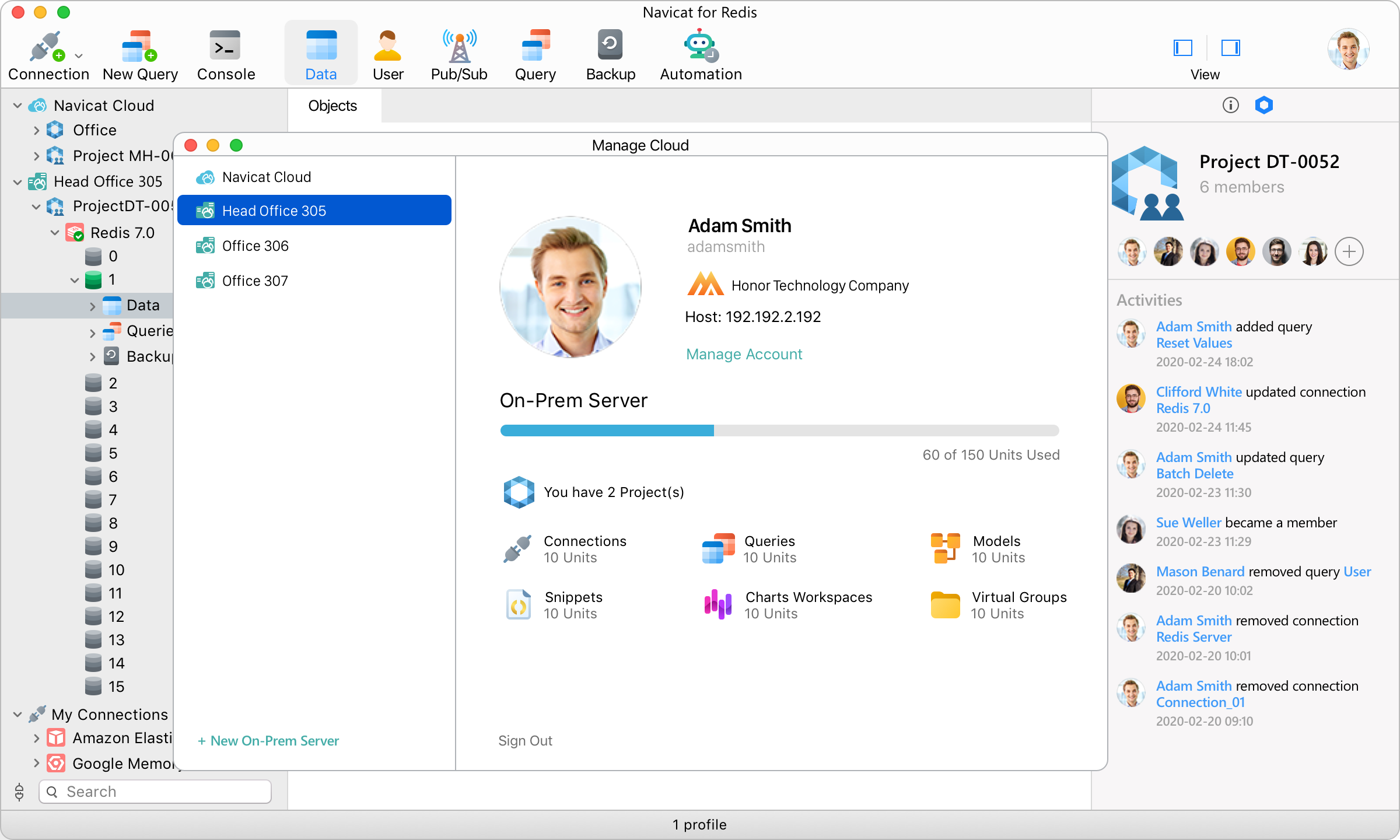Select Office 306 server

[314, 246]
